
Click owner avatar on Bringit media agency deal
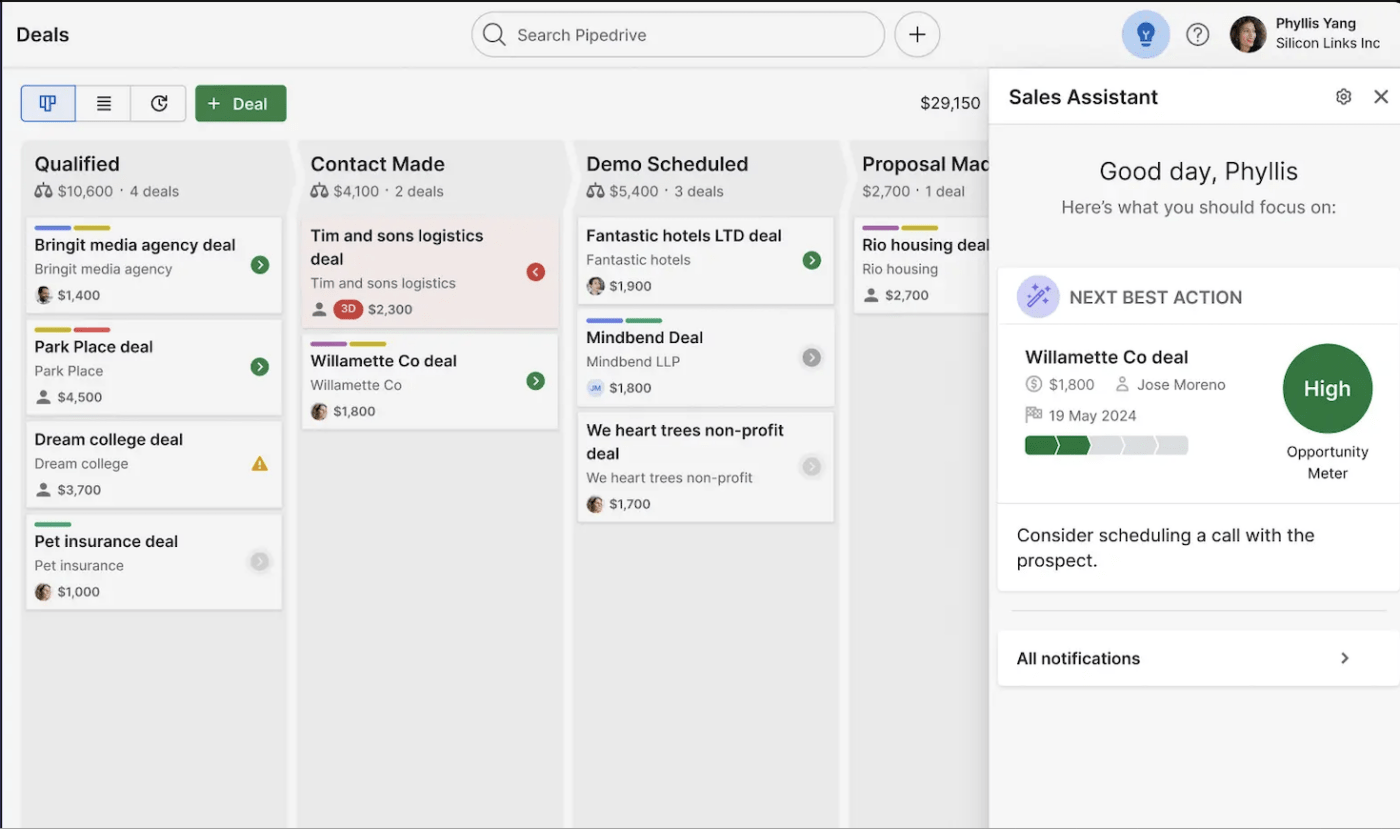43,295
